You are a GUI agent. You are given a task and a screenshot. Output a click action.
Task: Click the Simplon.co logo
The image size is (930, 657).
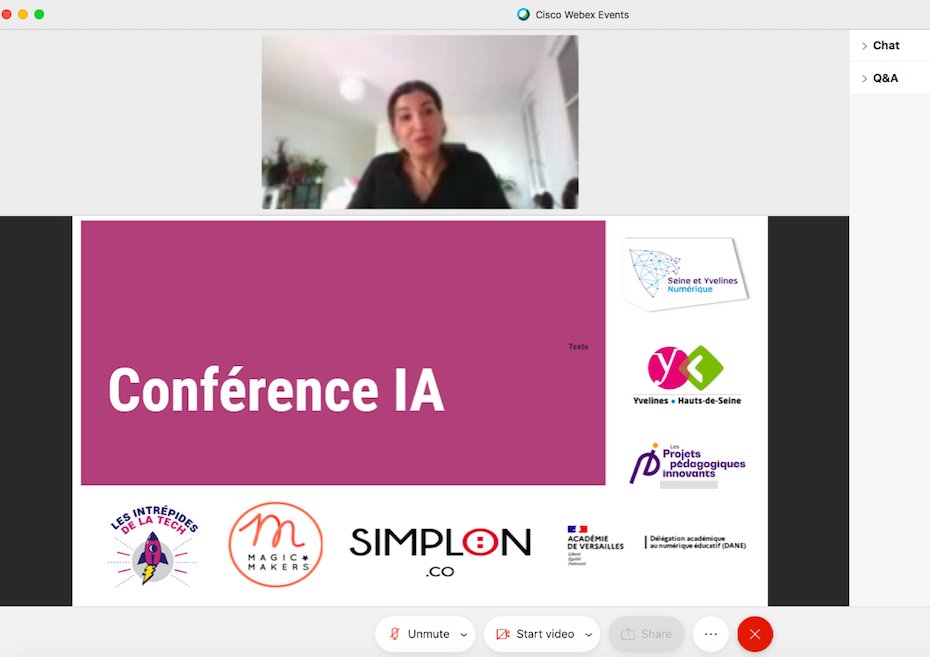pos(440,551)
